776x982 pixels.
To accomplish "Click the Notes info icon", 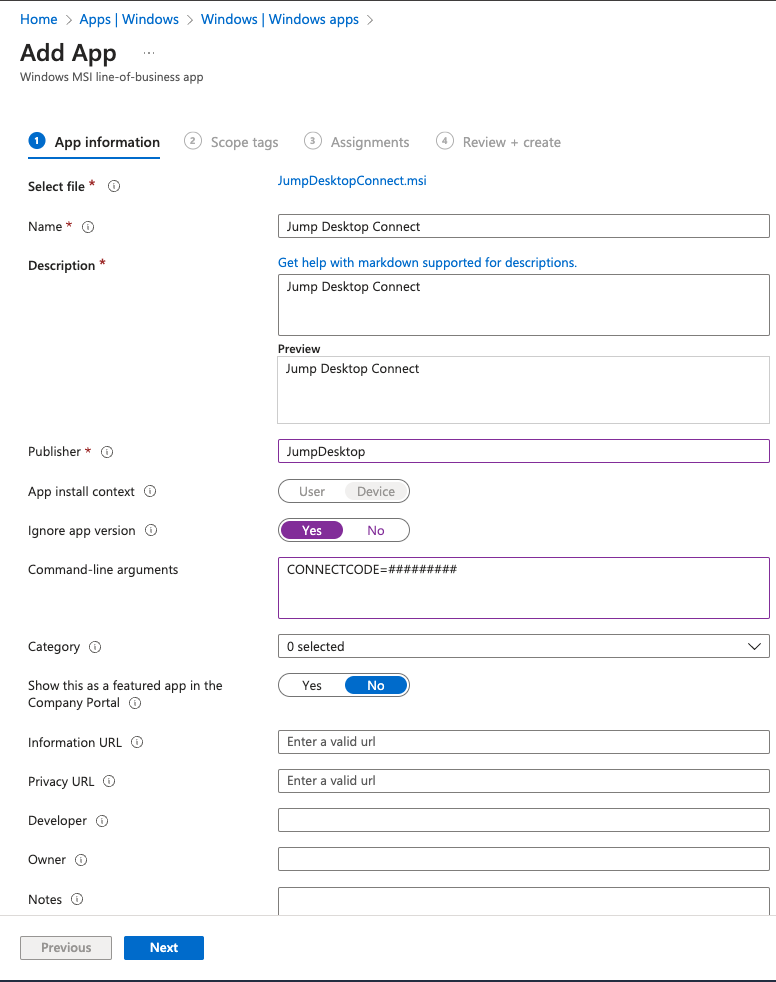I will 76,899.
